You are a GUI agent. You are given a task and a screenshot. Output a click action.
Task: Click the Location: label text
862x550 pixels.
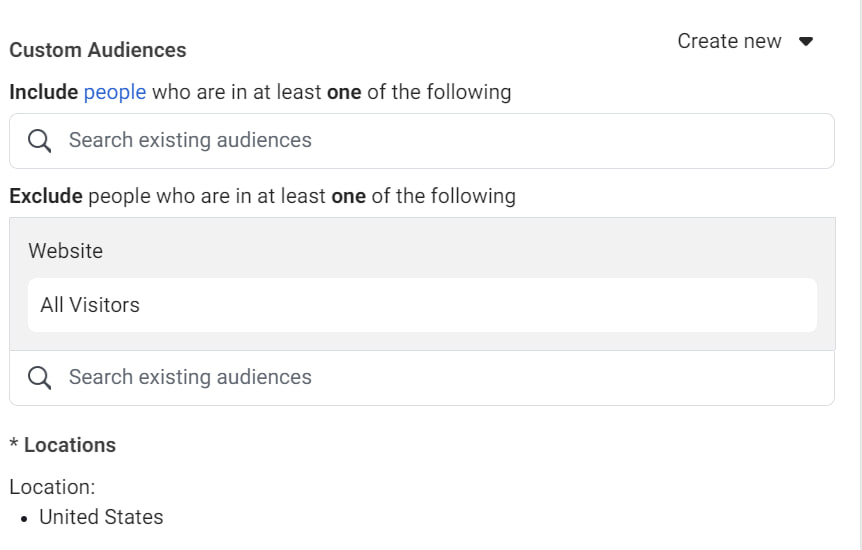point(52,487)
